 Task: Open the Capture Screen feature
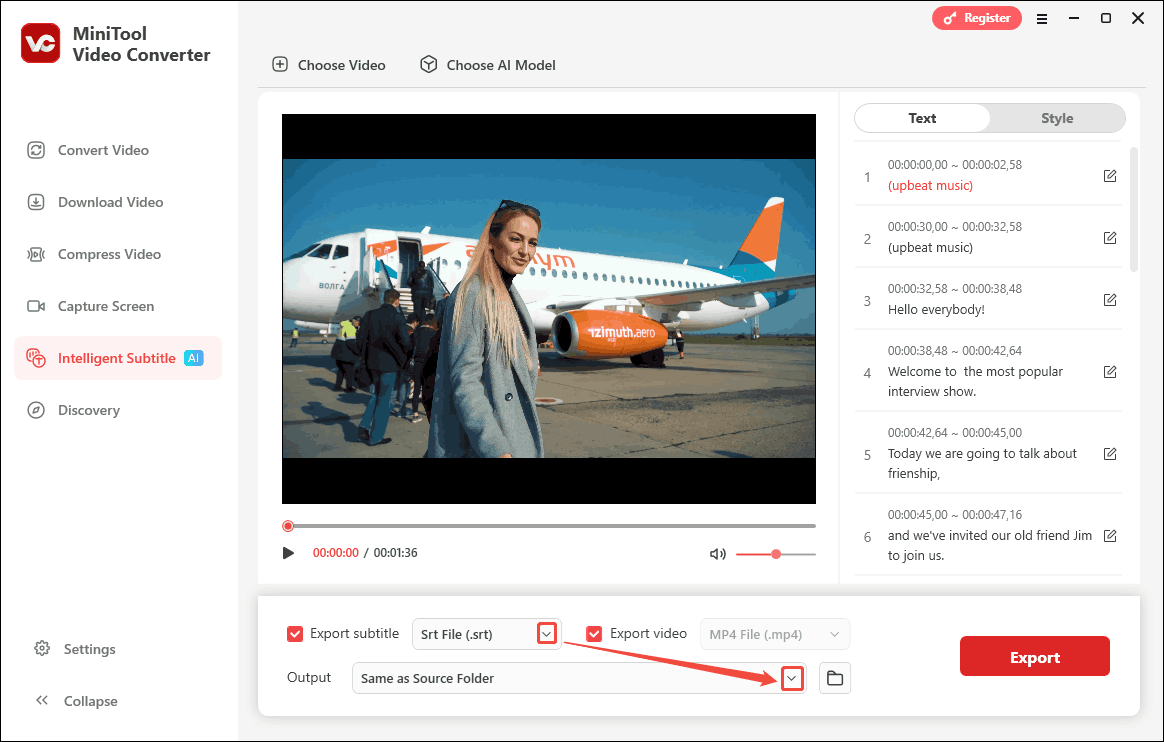[107, 306]
